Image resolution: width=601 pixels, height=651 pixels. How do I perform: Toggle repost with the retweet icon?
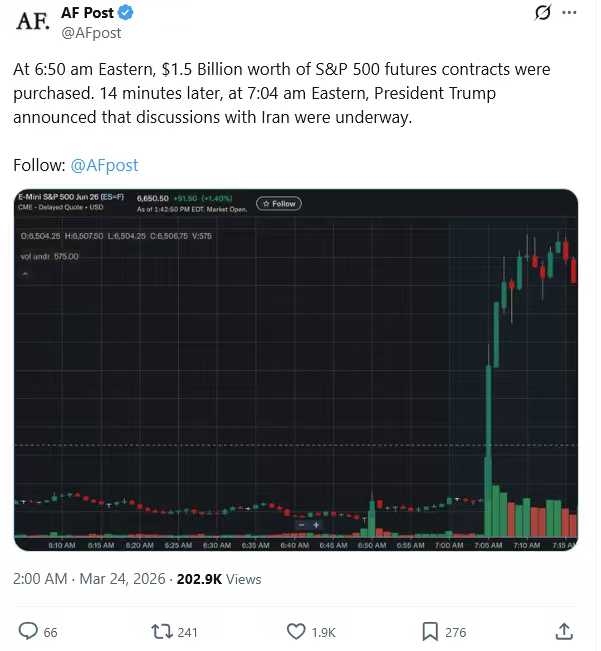click(161, 631)
